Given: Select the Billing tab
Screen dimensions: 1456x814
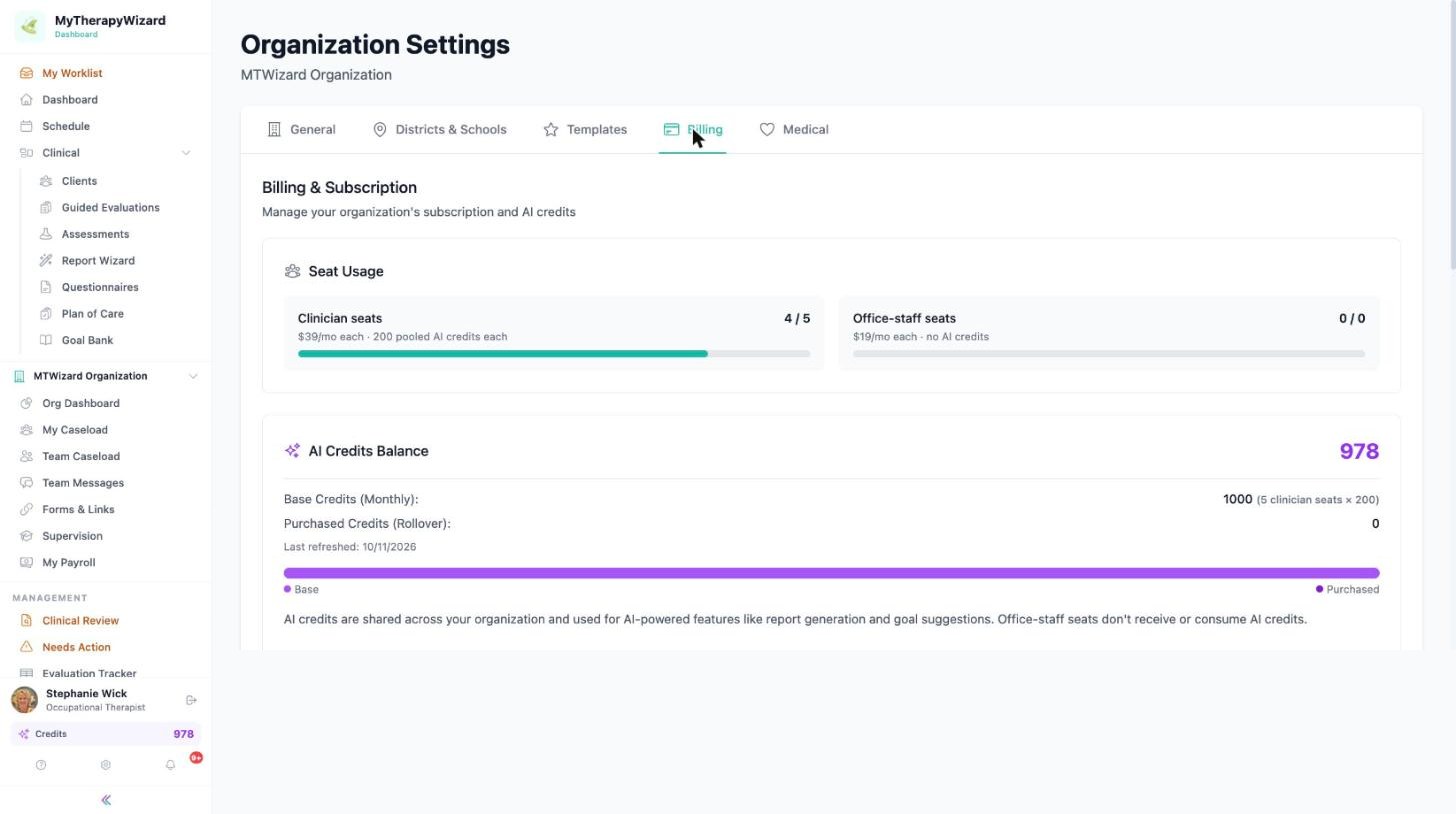Looking at the screenshot, I should (692, 129).
